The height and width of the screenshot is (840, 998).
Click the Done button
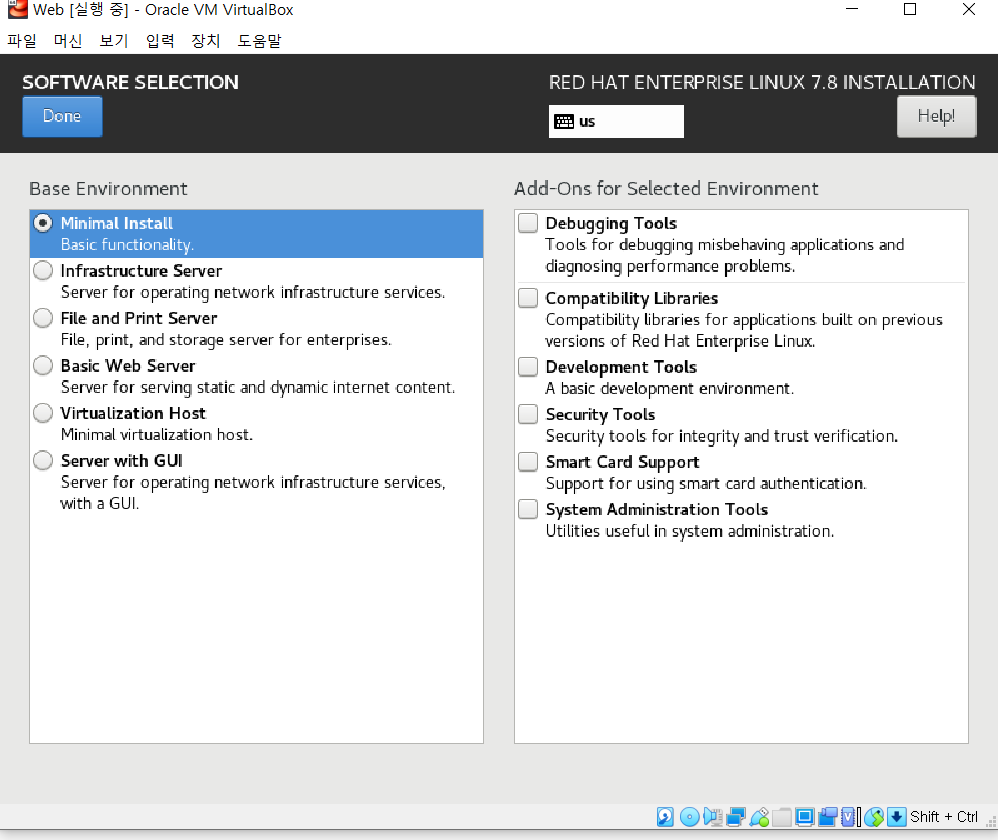62,116
